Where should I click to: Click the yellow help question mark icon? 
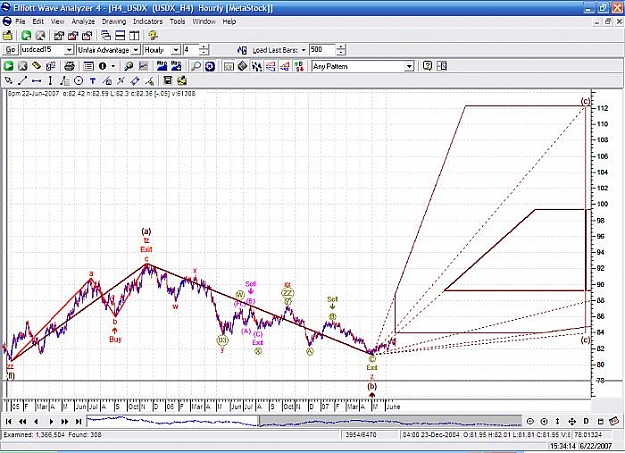tap(153, 35)
